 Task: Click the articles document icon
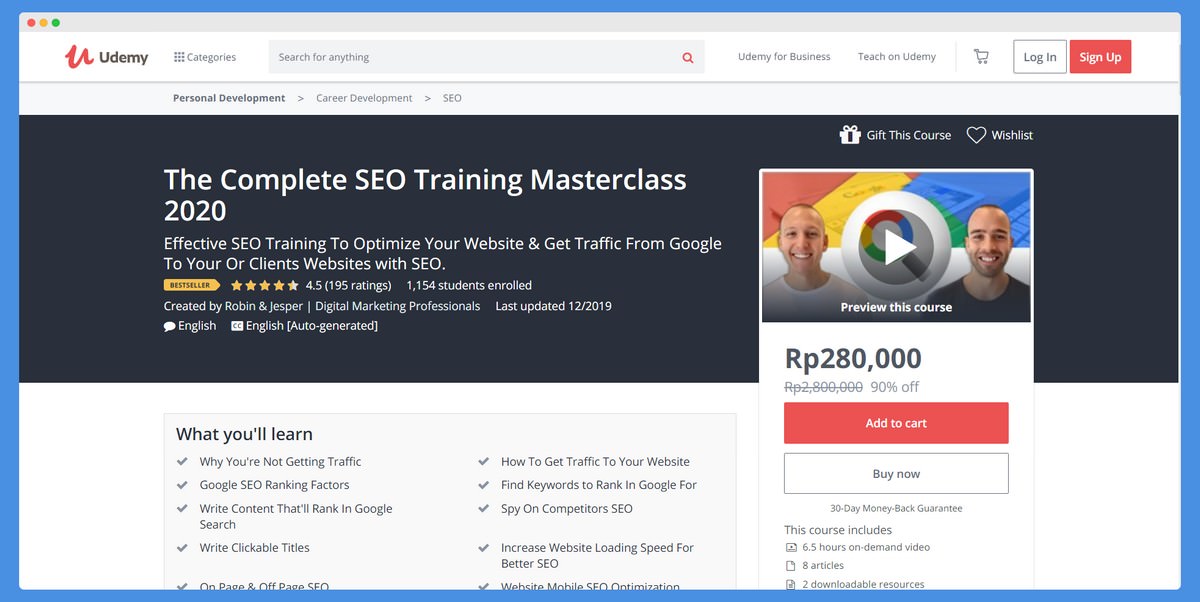coord(791,566)
